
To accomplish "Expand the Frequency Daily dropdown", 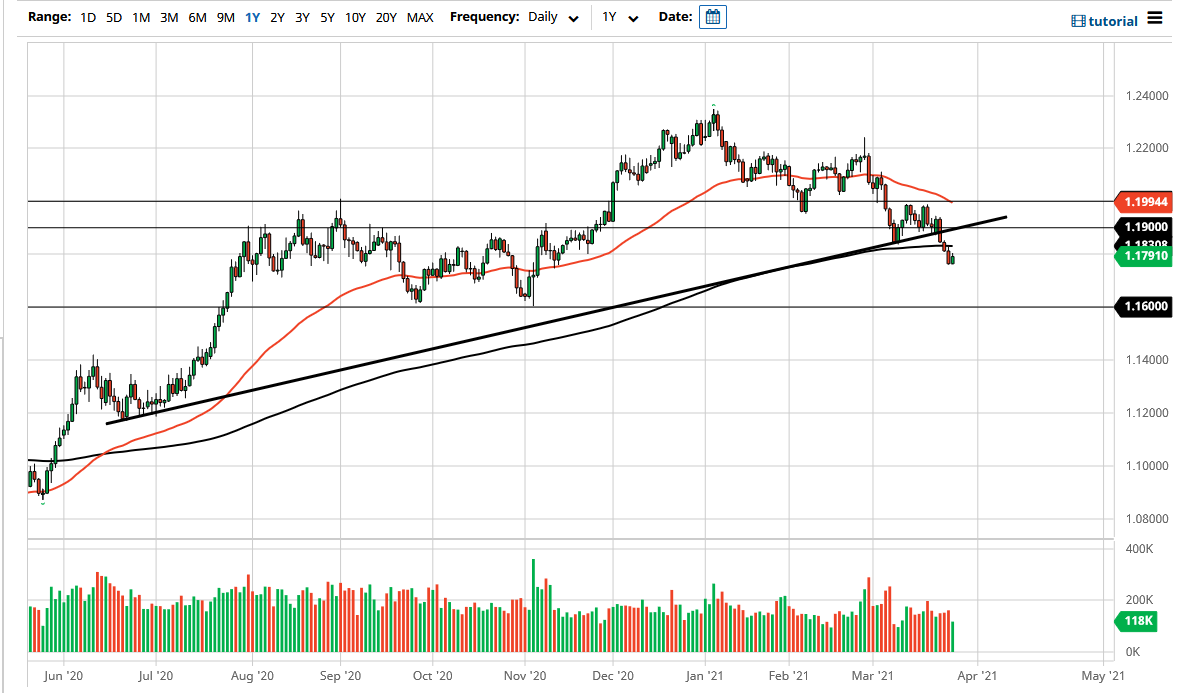I will [553, 17].
